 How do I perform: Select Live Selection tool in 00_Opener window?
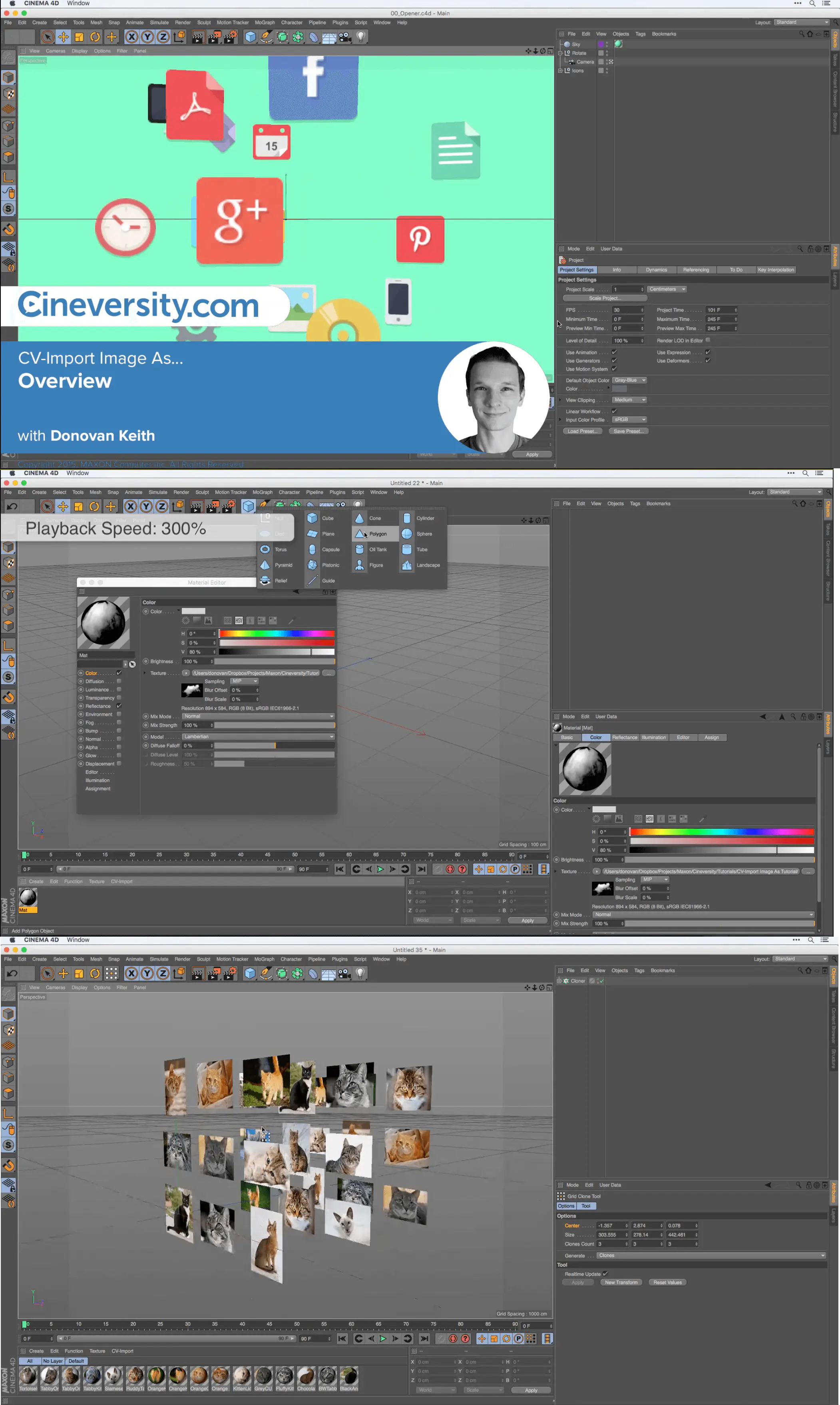click(x=48, y=37)
